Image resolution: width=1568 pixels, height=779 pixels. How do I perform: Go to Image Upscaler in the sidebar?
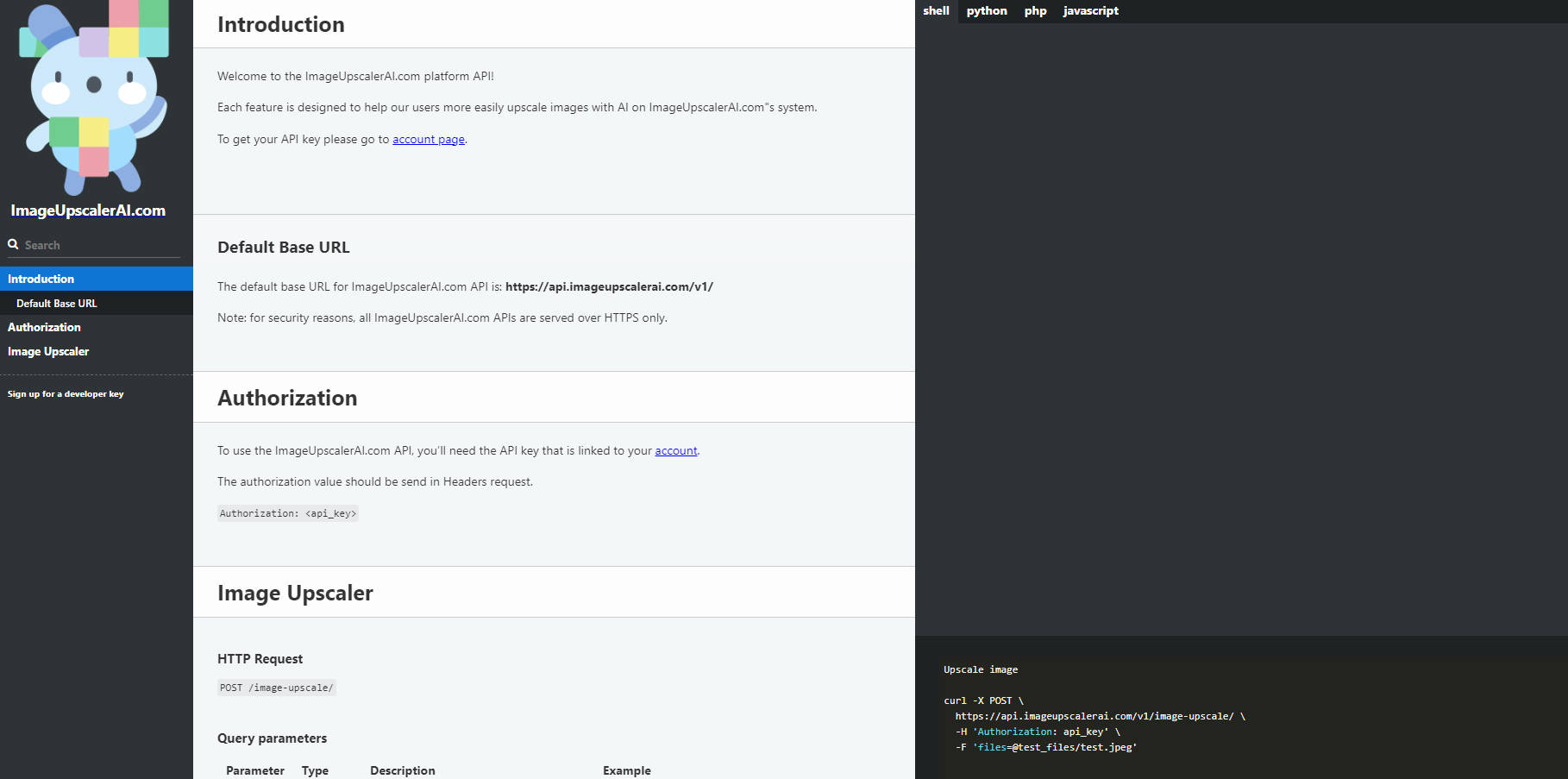pyautogui.click(x=48, y=351)
